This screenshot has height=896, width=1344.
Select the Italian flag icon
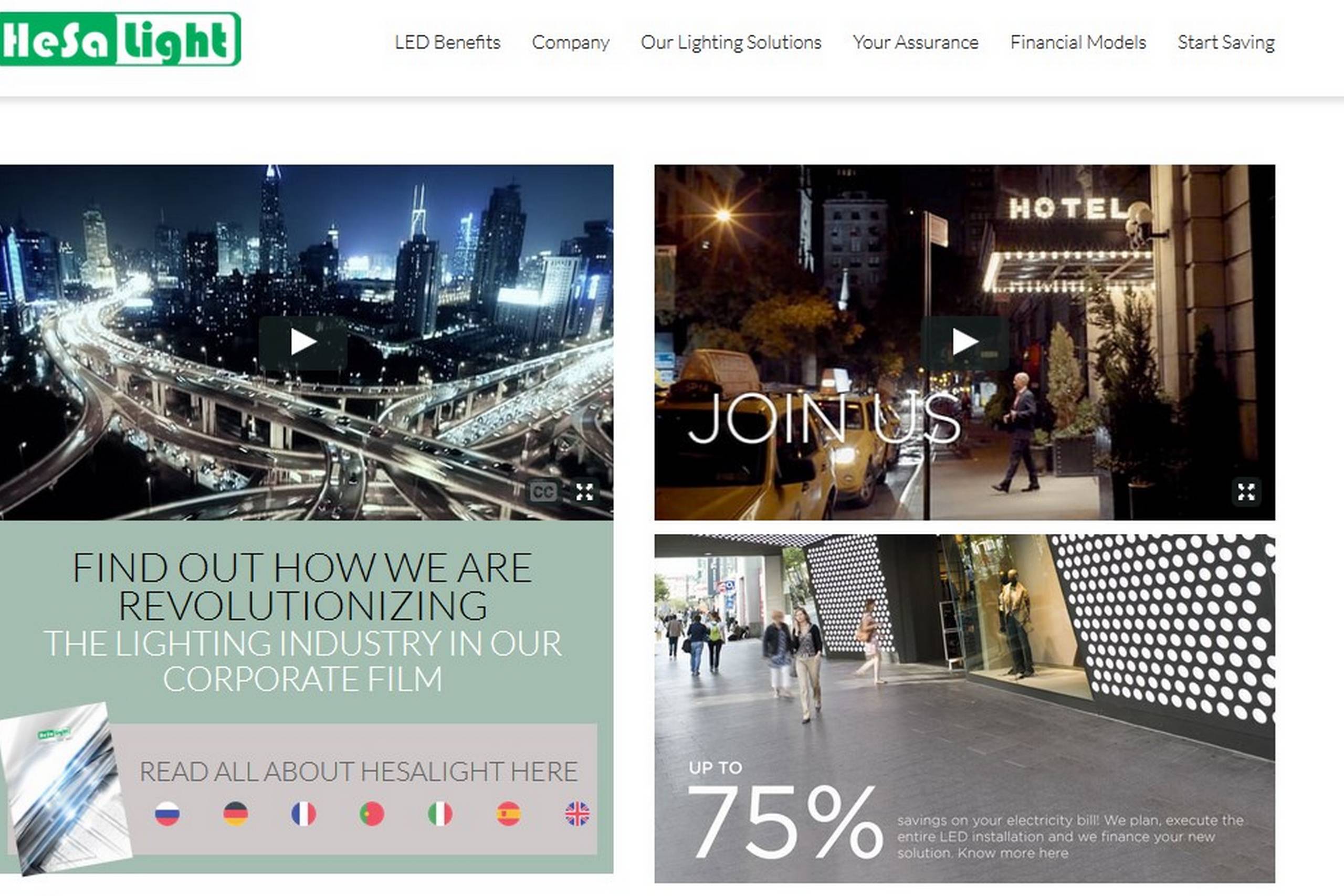tap(440, 814)
